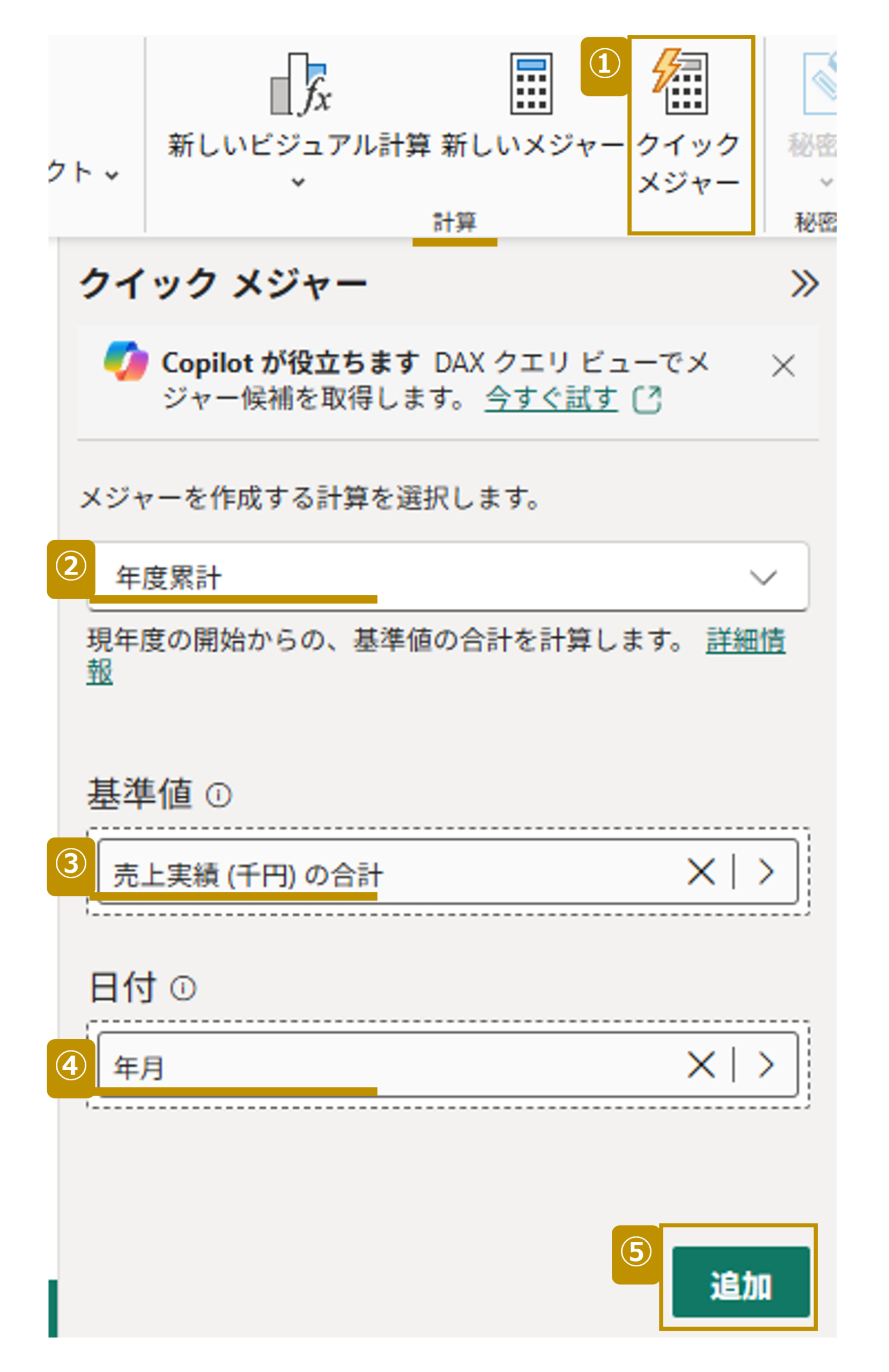Viewport: 889px width, 1372px height.
Task: Open the 今すぐ試す link
Action: 551,398
